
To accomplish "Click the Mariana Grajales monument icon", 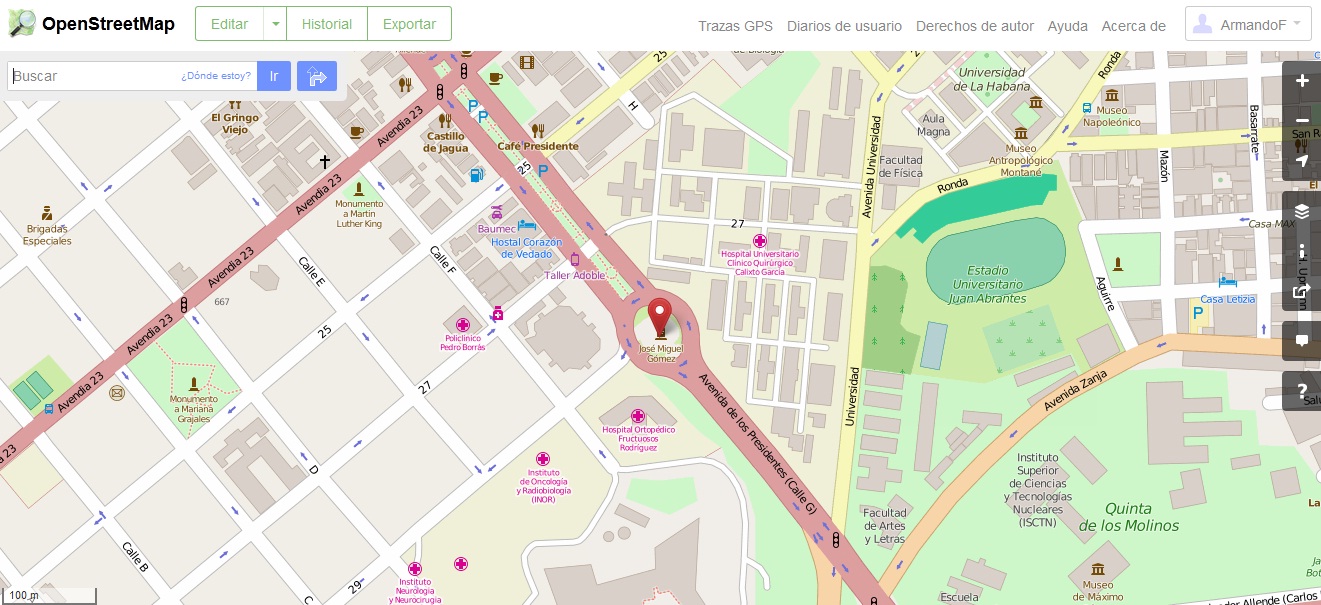I will coord(194,384).
